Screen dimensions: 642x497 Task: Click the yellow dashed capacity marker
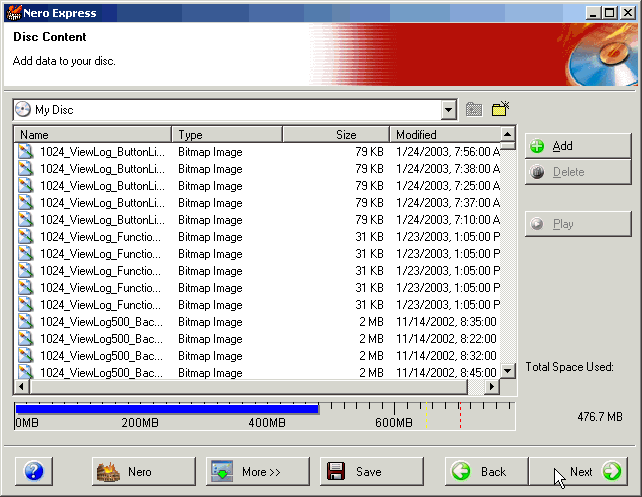tap(426, 415)
